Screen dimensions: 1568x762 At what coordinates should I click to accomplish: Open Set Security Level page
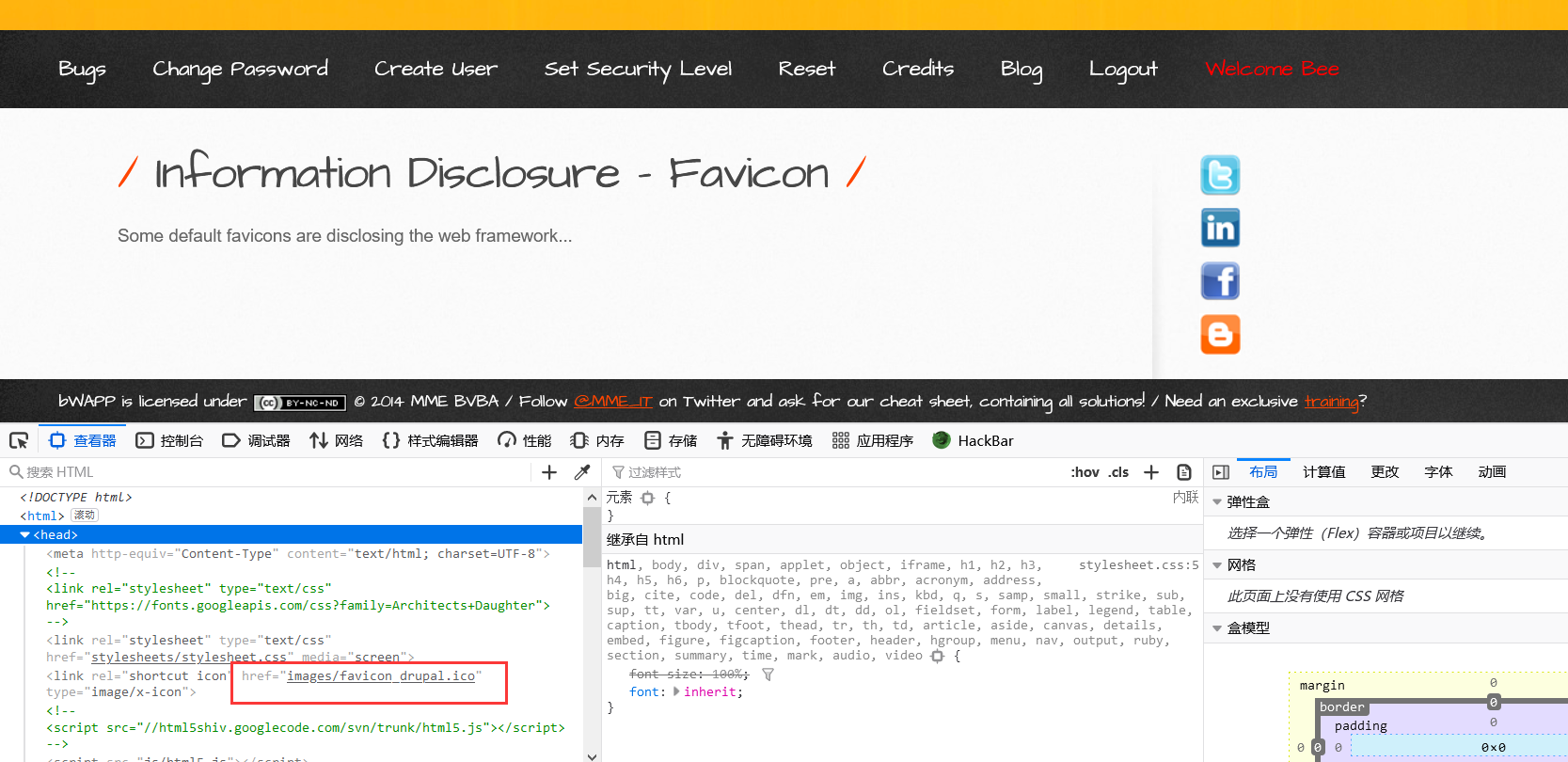click(x=638, y=70)
